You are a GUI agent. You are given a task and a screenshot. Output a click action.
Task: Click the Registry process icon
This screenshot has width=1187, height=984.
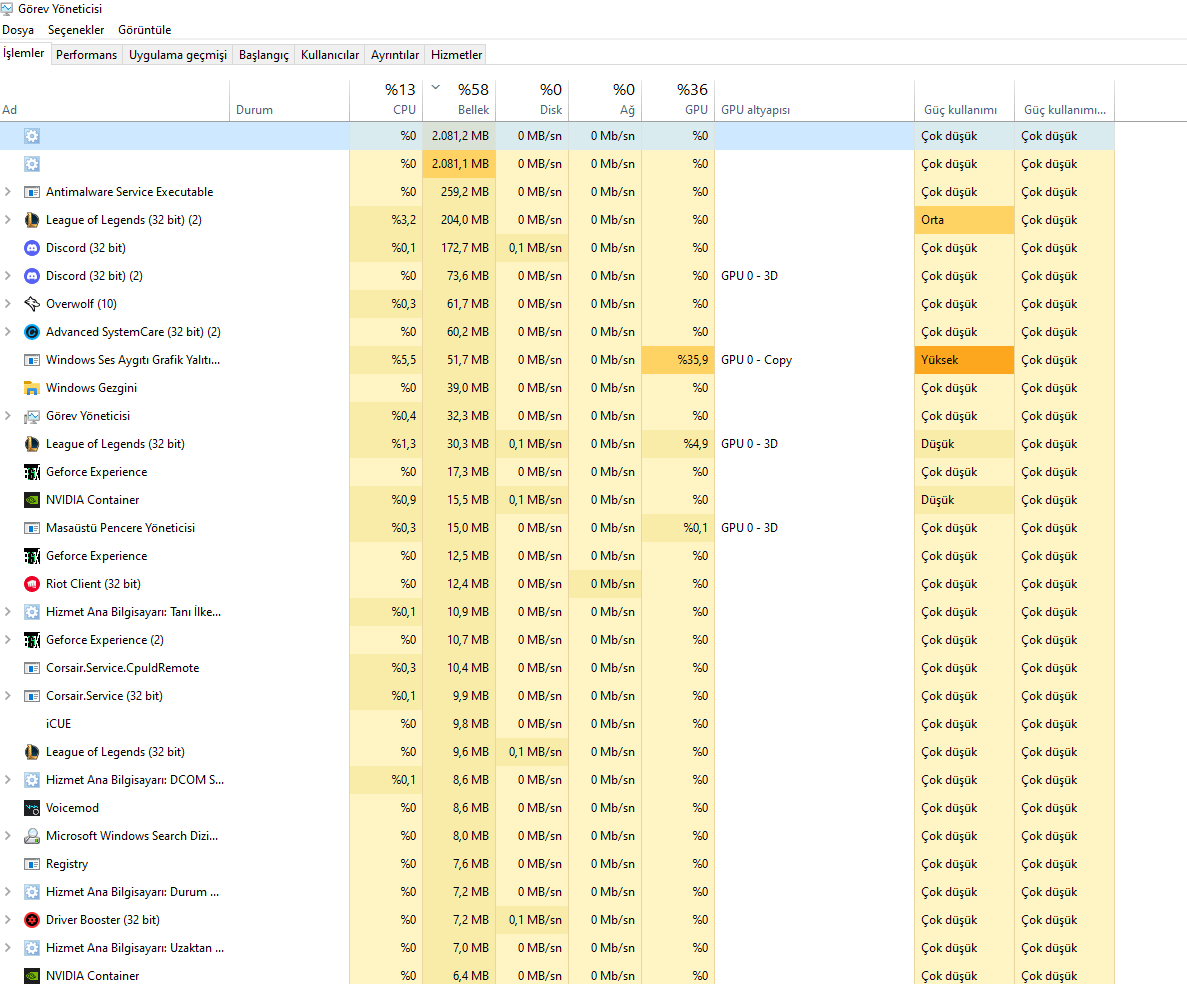pyautogui.click(x=32, y=864)
